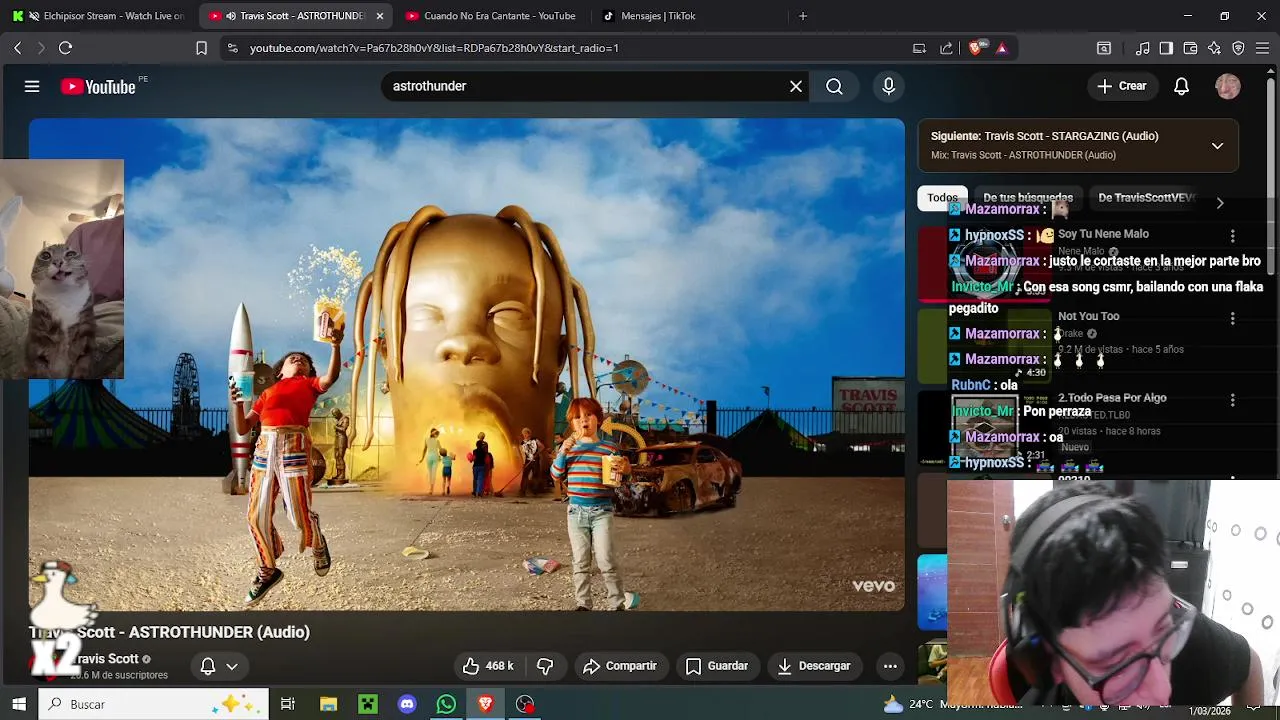Go to the YouTube home logo
Image resolution: width=1280 pixels, height=720 pixels.
click(x=98, y=87)
